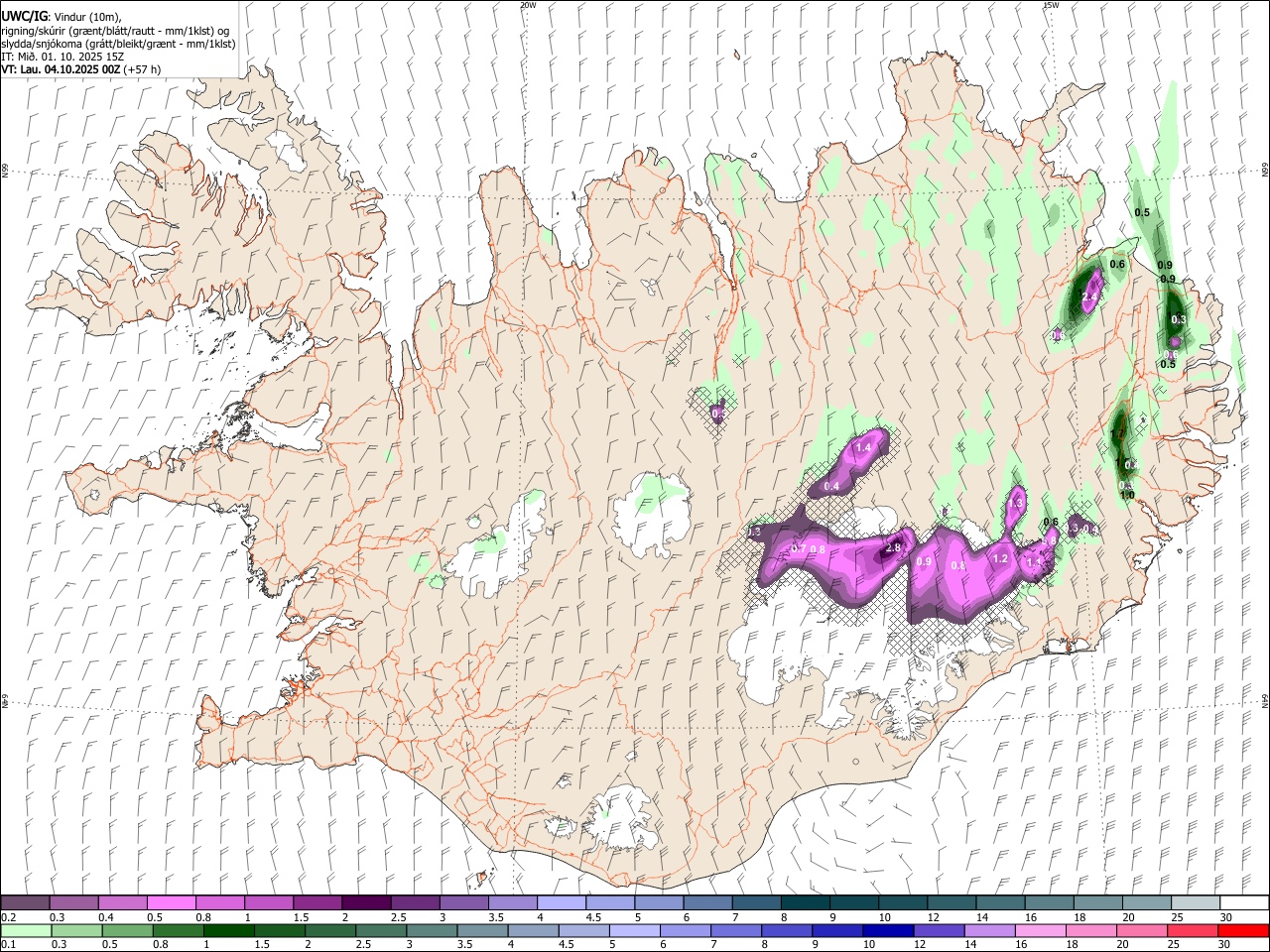
Task: Click the VT valid time 'Lau. 04.10.2025 00Z'
Action: pyautogui.click(x=69, y=69)
